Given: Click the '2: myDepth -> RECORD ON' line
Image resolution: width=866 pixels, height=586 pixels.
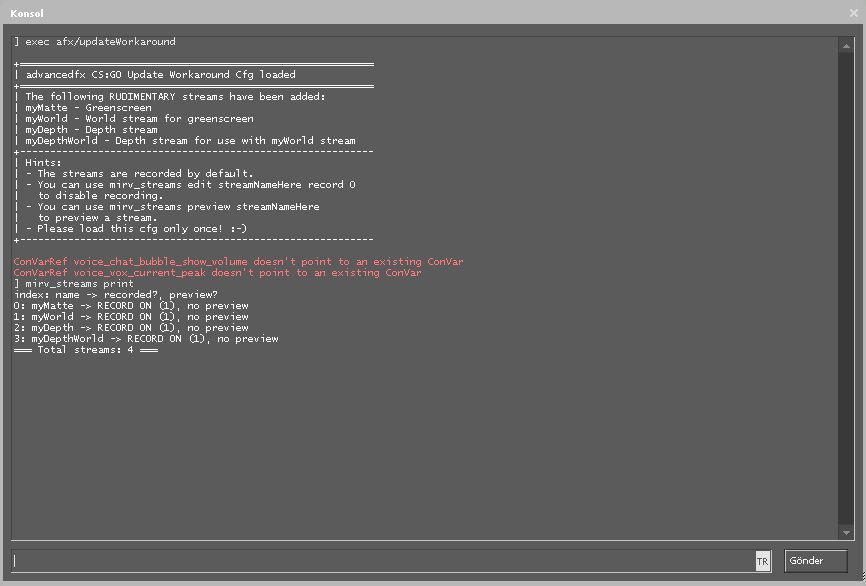Looking at the screenshot, I should [131, 328].
